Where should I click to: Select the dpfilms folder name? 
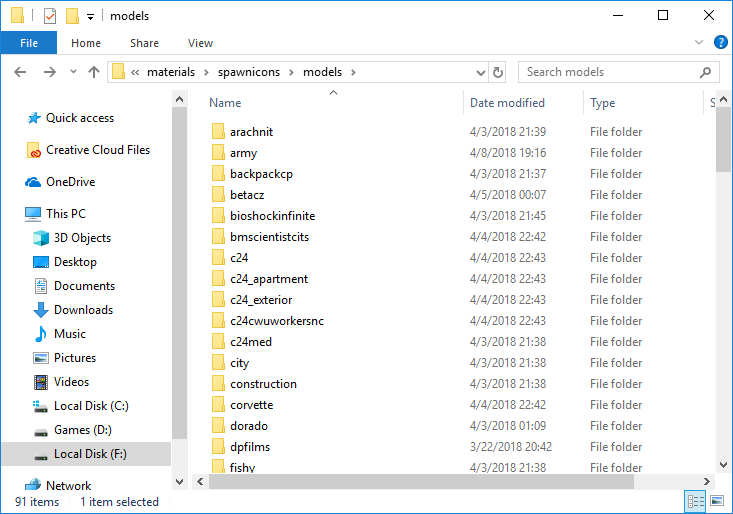250,447
